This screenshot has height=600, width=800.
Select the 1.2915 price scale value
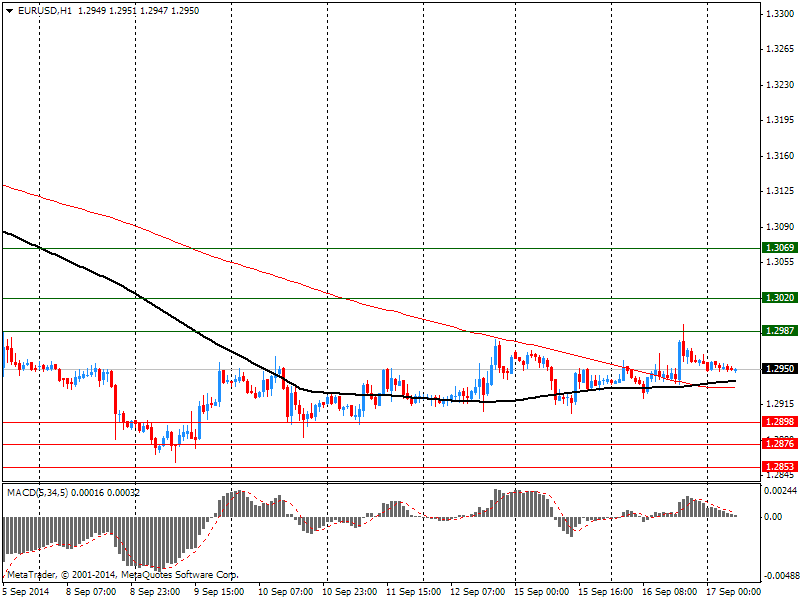point(780,404)
